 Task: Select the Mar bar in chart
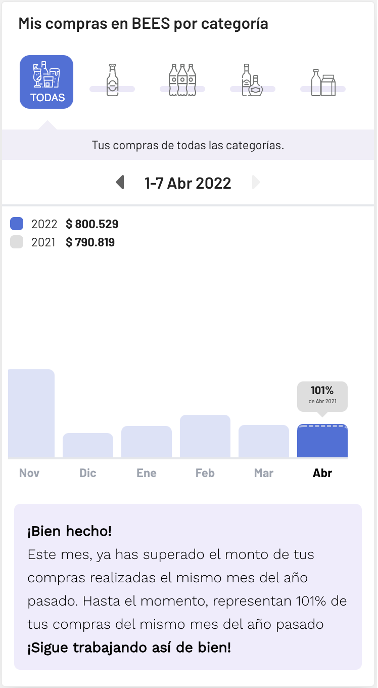click(x=263, y=441)
